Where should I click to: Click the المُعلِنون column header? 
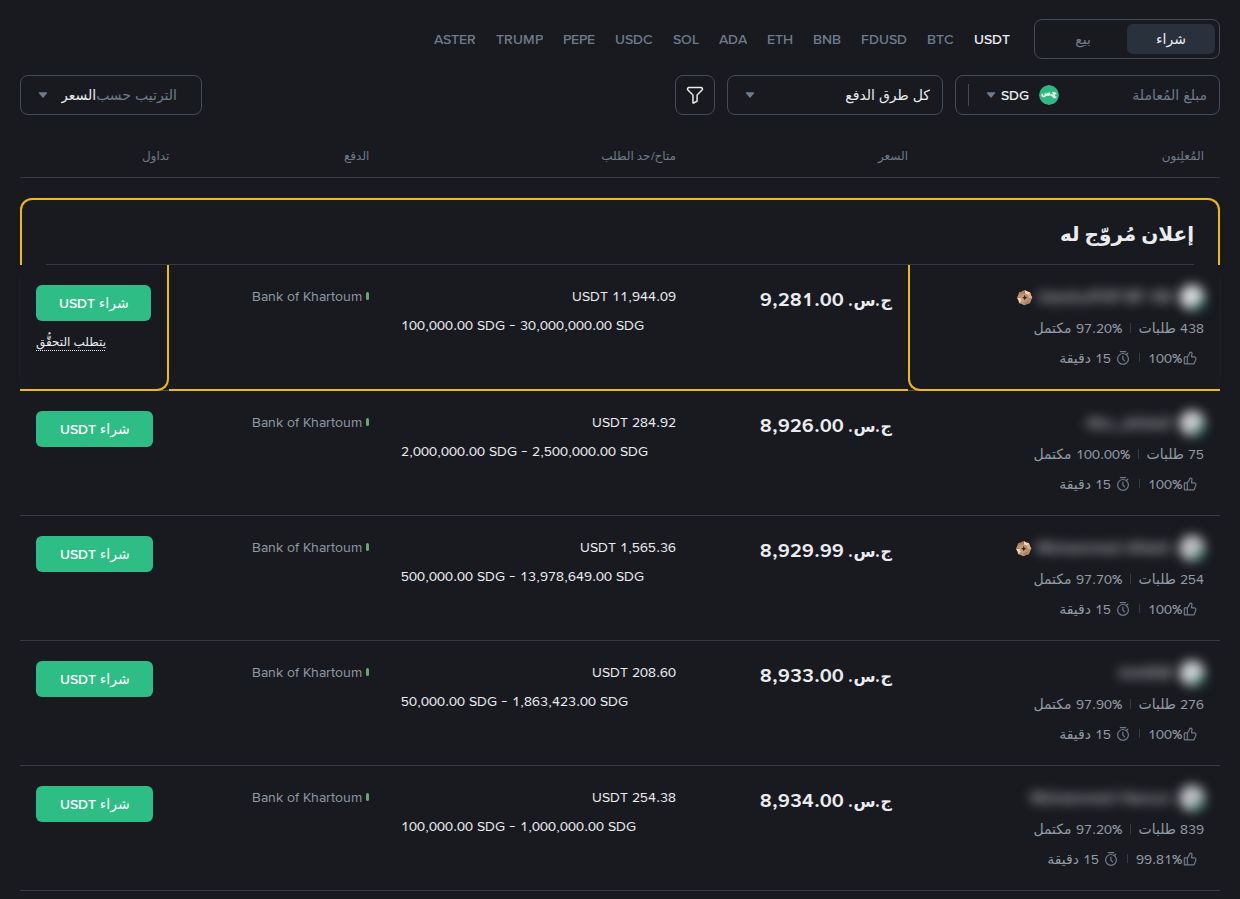click(1182, 157)
